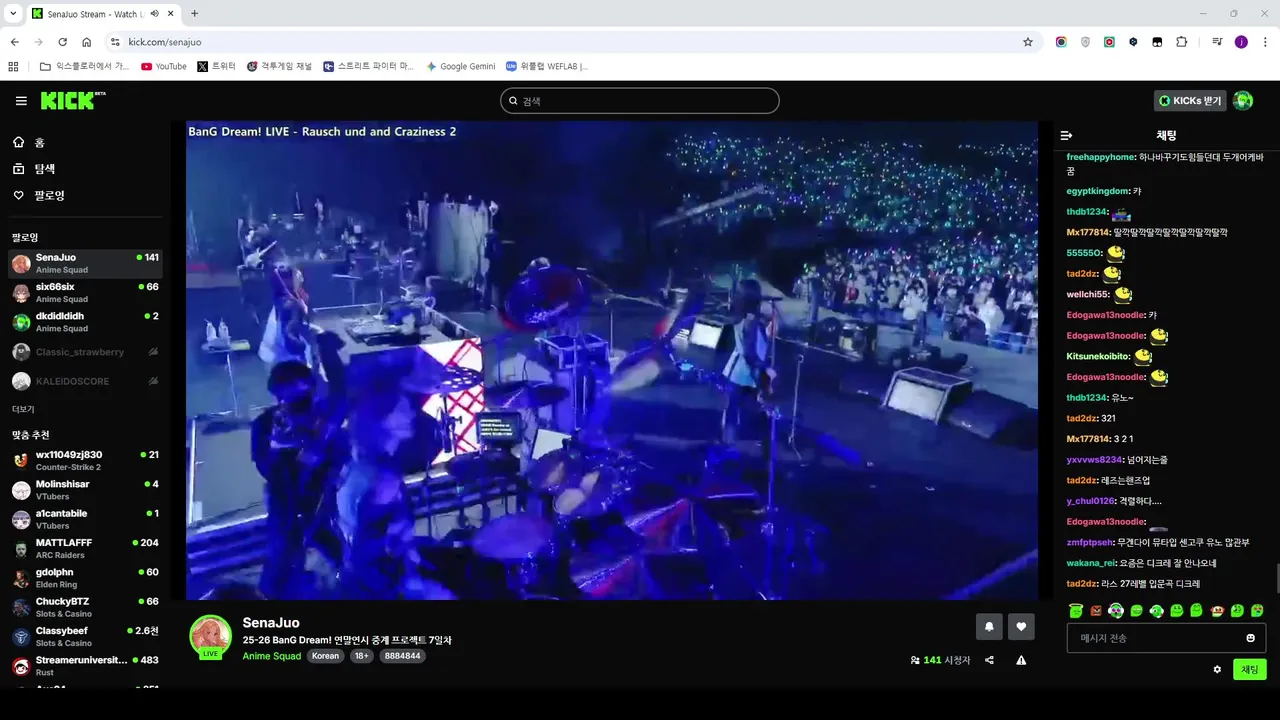Open offline KALEIDOSCORE channel
Viewport: 1280px width, 720px height.
tap(85, 381)
